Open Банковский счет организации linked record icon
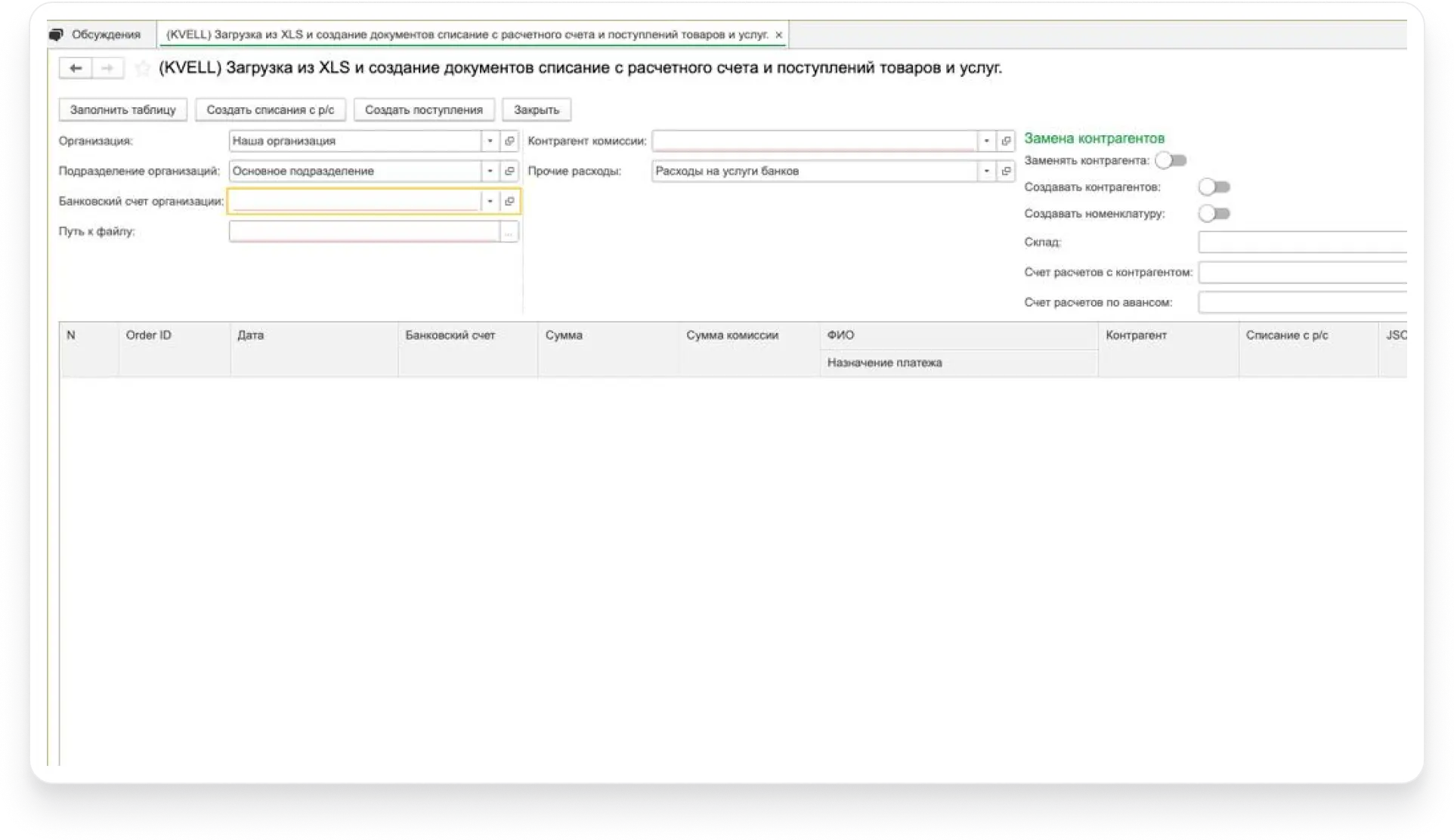Viewport: 1454px width, 840px height. click(509, 202)
